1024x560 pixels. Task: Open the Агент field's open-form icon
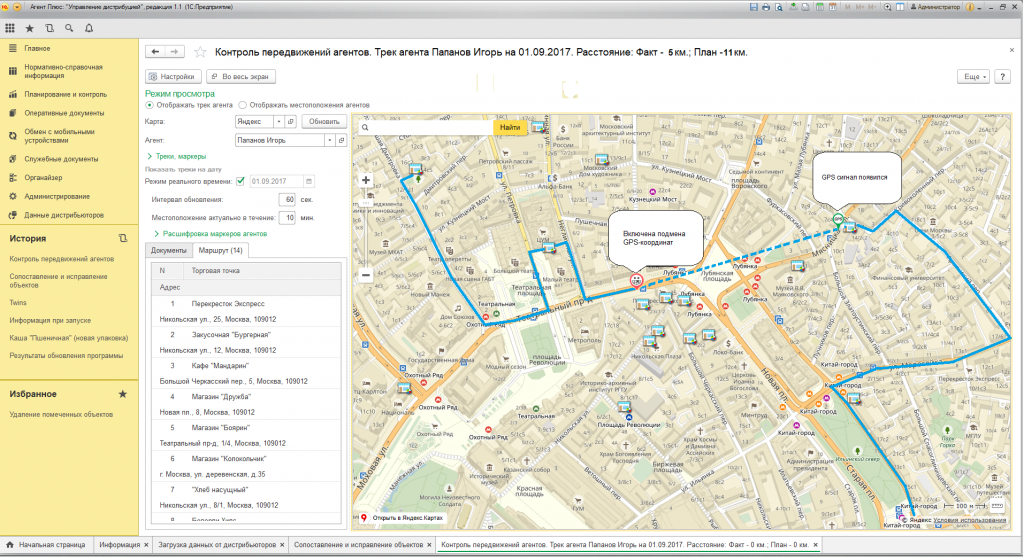pos(341,140)
